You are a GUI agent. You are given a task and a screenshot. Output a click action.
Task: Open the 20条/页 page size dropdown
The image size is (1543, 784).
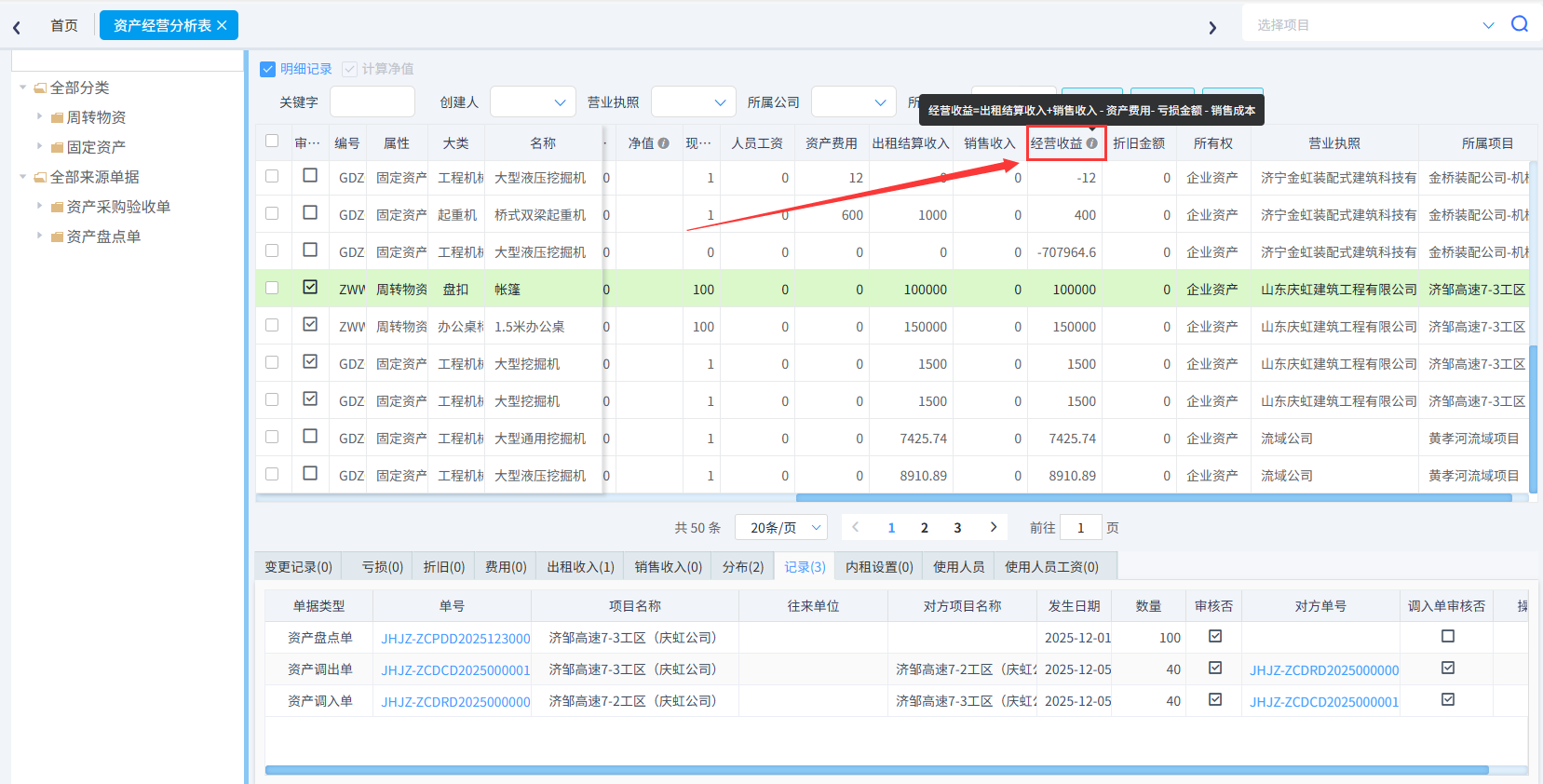coord(780,527)
